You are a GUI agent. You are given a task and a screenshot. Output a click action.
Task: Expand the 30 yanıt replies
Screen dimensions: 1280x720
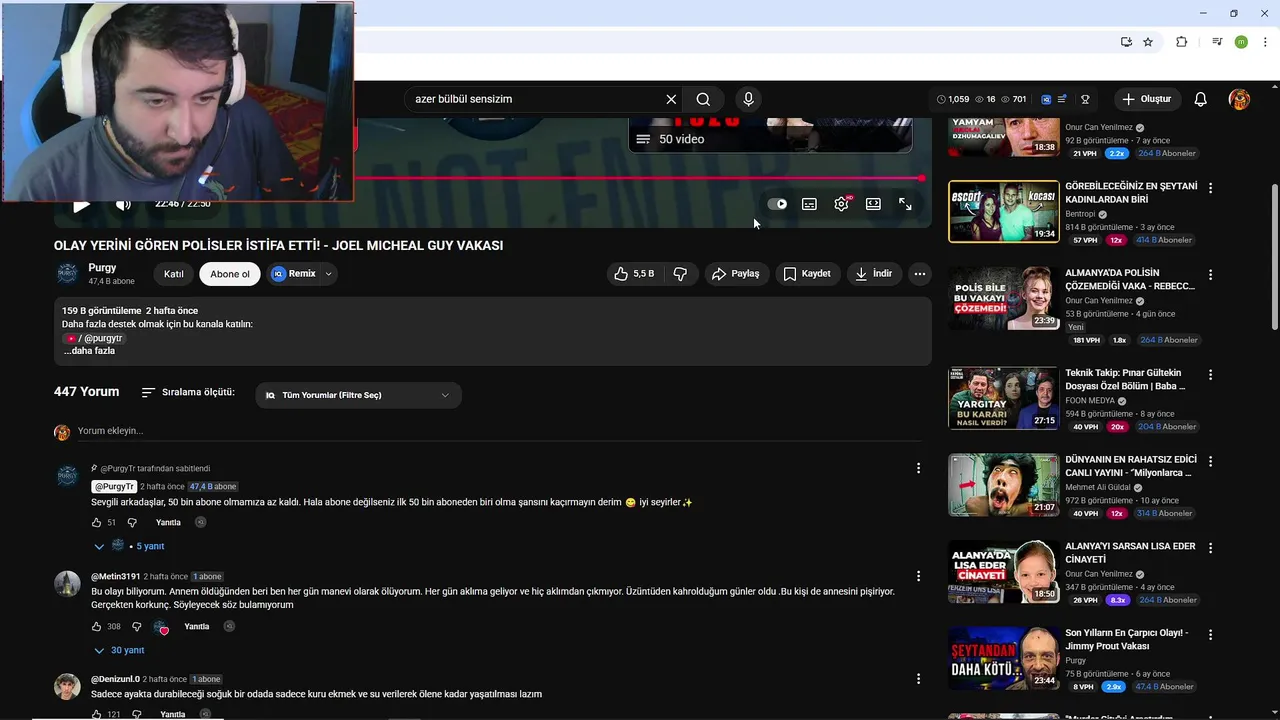coord(119,650)
